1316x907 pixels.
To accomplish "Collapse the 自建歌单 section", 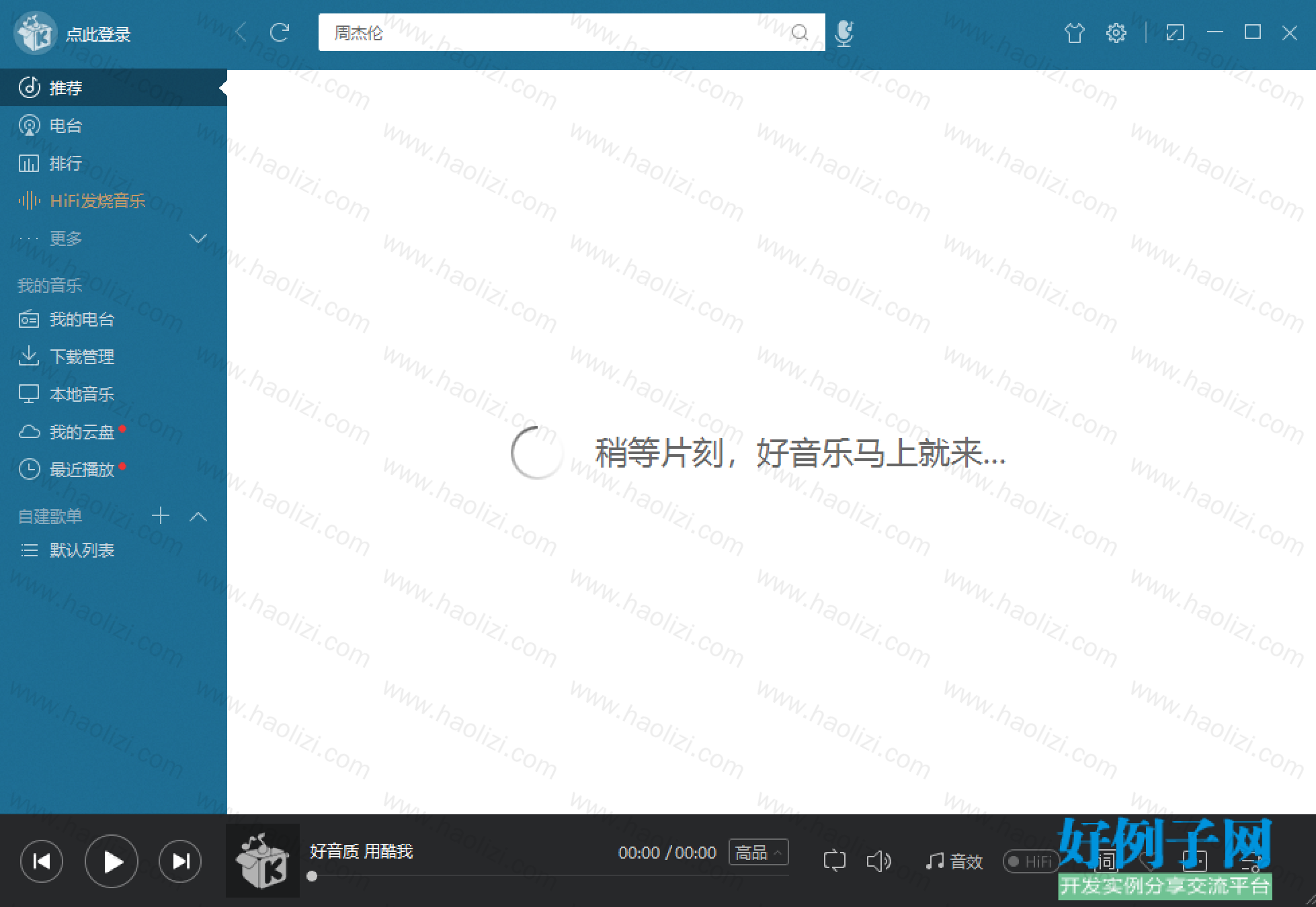I will (x=198, y=517).
